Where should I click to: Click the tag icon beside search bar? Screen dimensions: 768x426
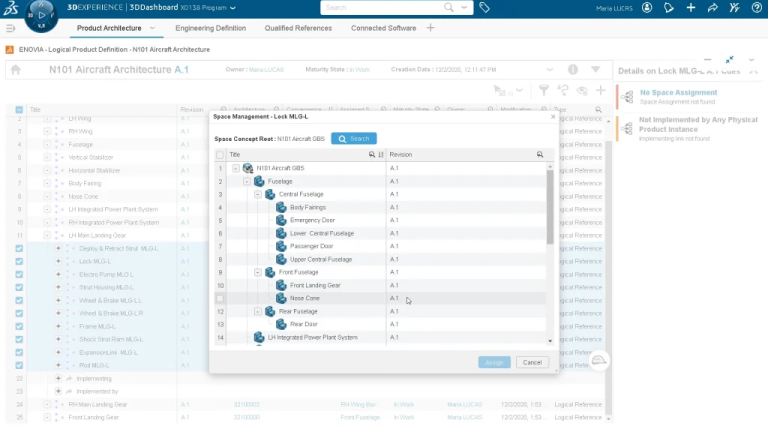(x=485, y=7)
